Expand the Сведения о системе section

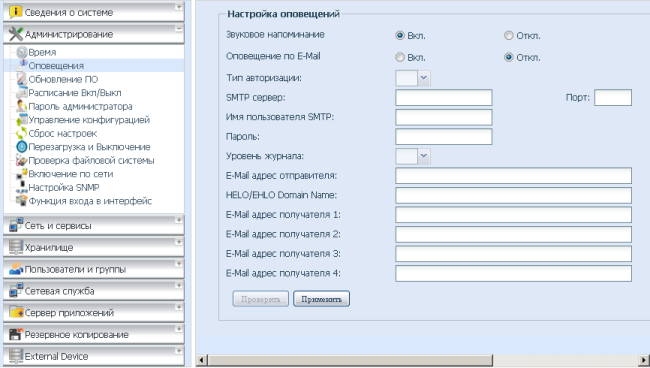point(179,7)
